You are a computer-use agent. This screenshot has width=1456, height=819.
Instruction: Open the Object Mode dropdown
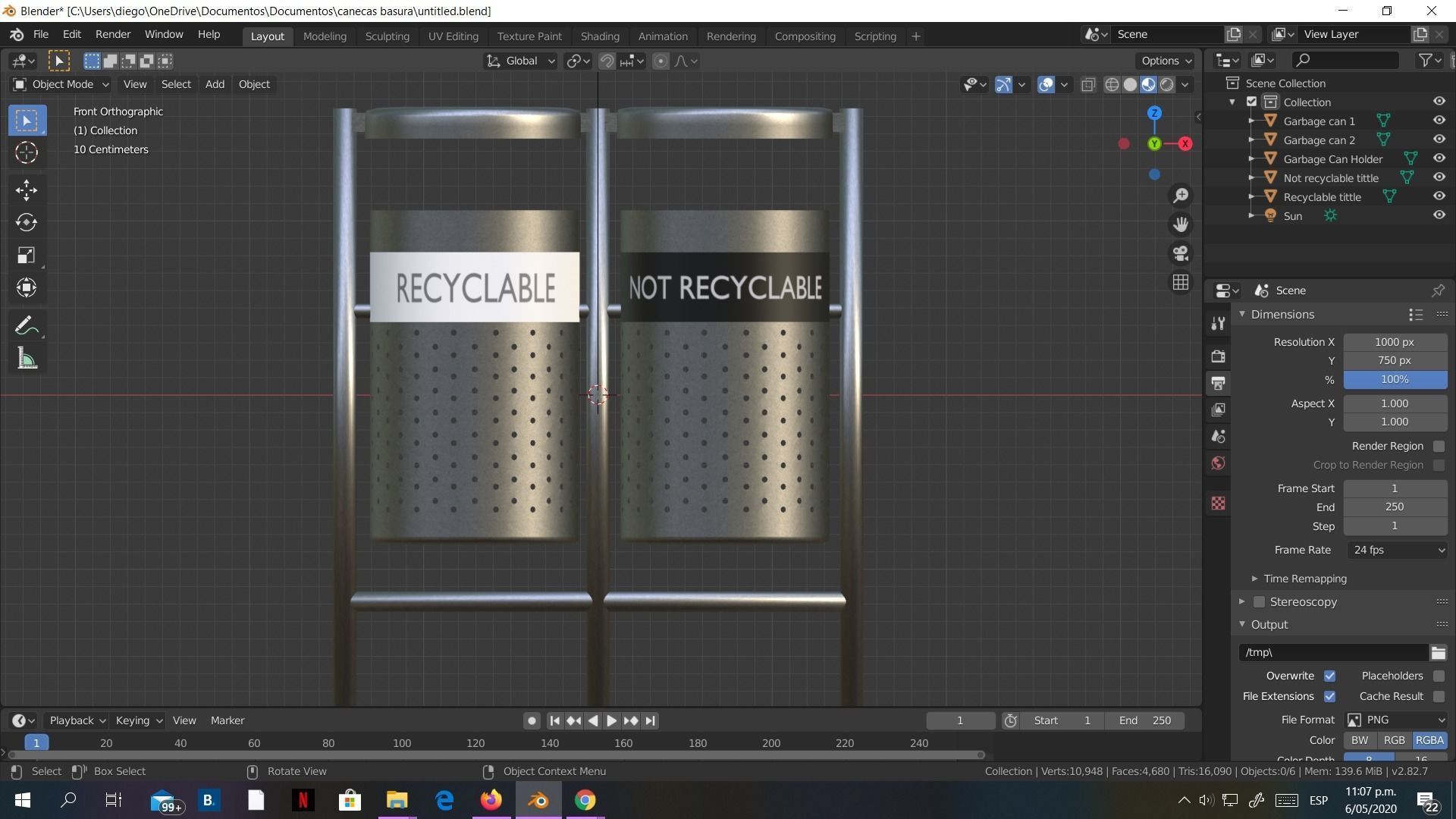[61, 84]
